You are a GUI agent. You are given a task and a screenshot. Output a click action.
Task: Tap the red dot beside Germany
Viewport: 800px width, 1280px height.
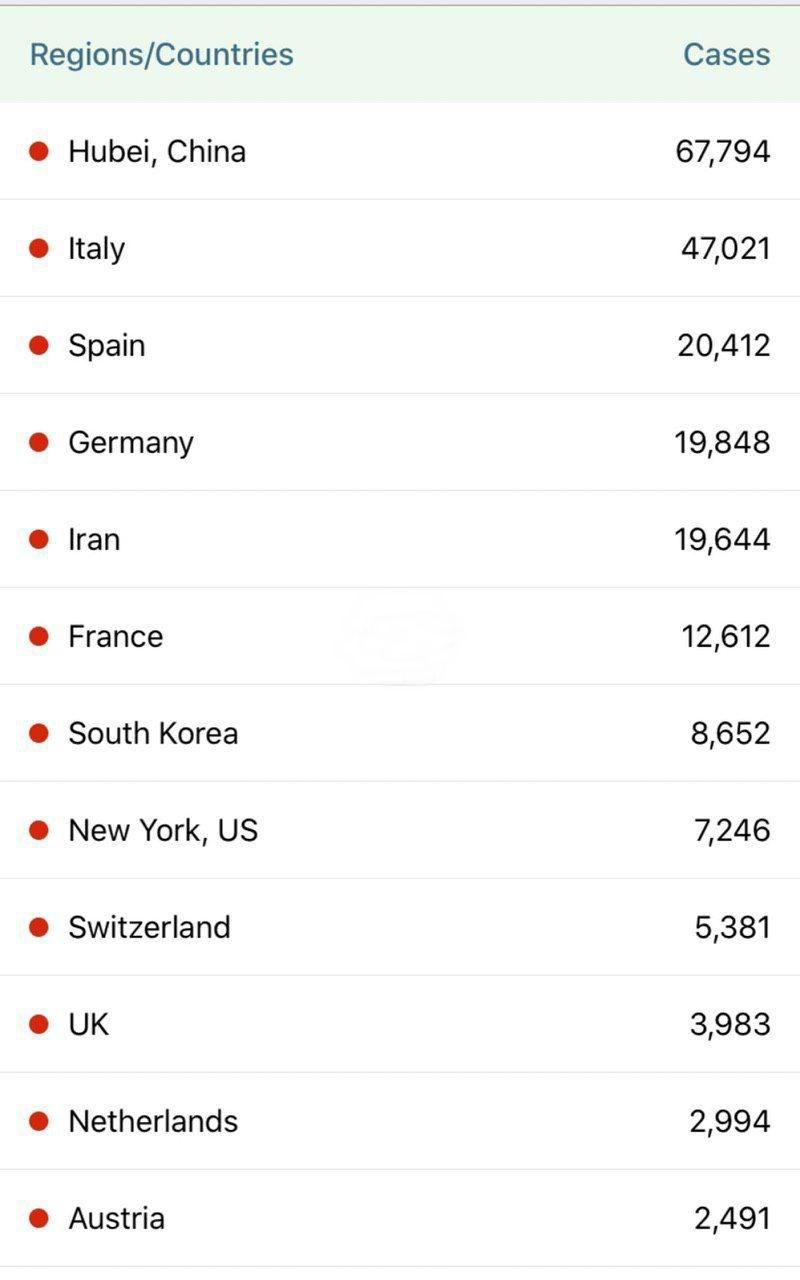39,442
